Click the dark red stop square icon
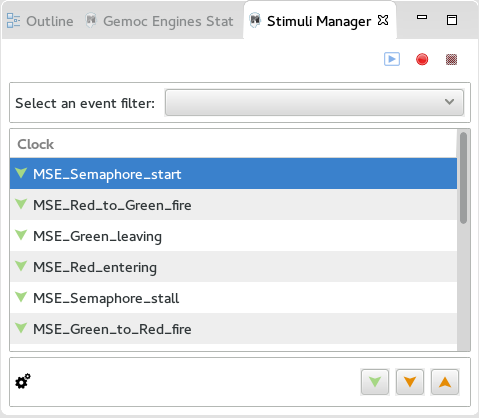Viewport: 479px width, 418px height. (x=452, y=60)
